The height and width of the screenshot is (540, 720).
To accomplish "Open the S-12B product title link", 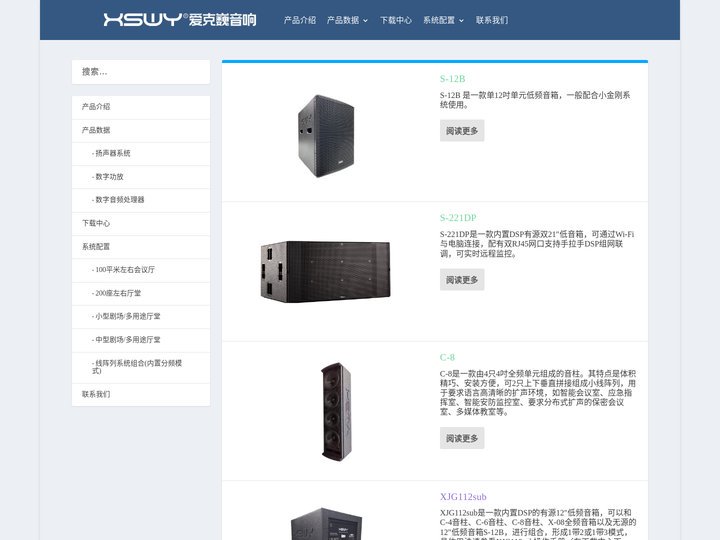I will click(x=452, y=79).
